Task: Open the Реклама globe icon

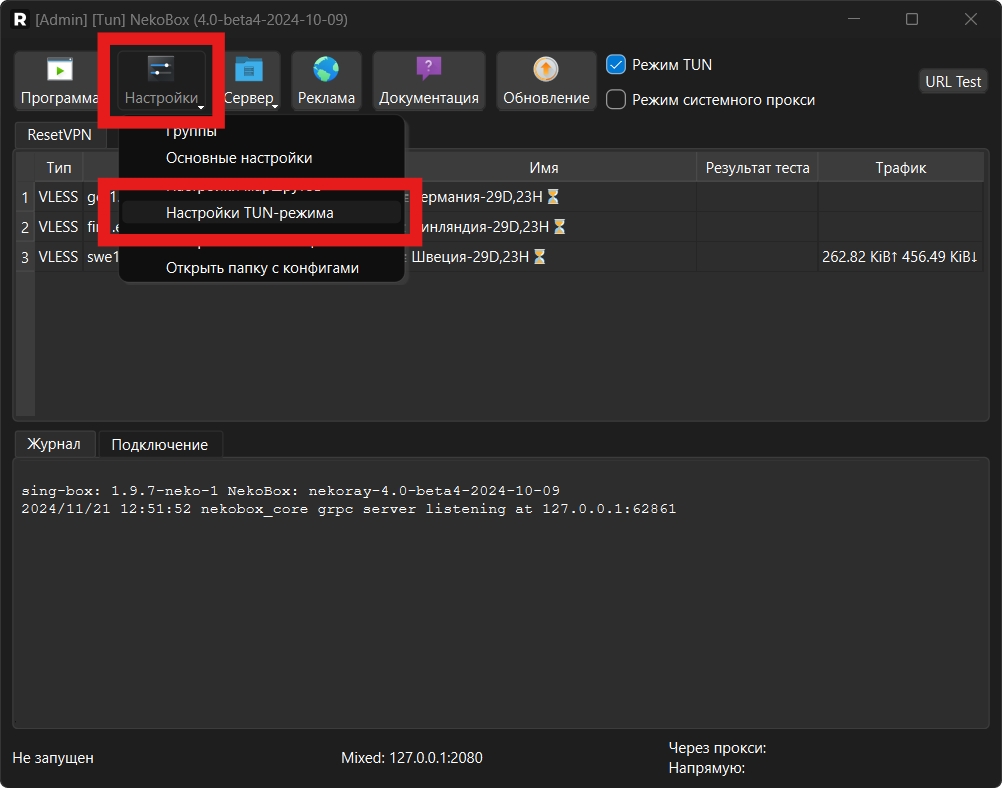Action: [326, 69]
